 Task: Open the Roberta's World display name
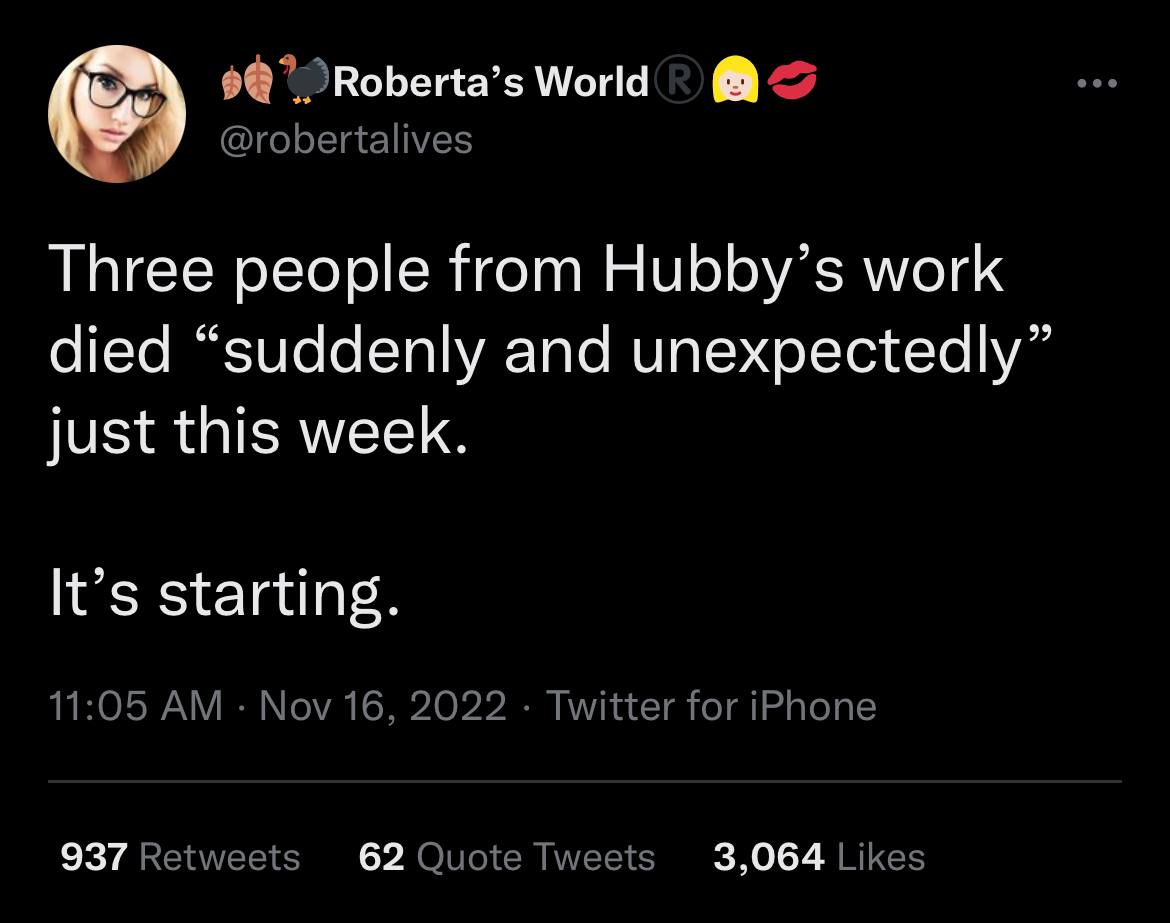[x=491, y=82]
